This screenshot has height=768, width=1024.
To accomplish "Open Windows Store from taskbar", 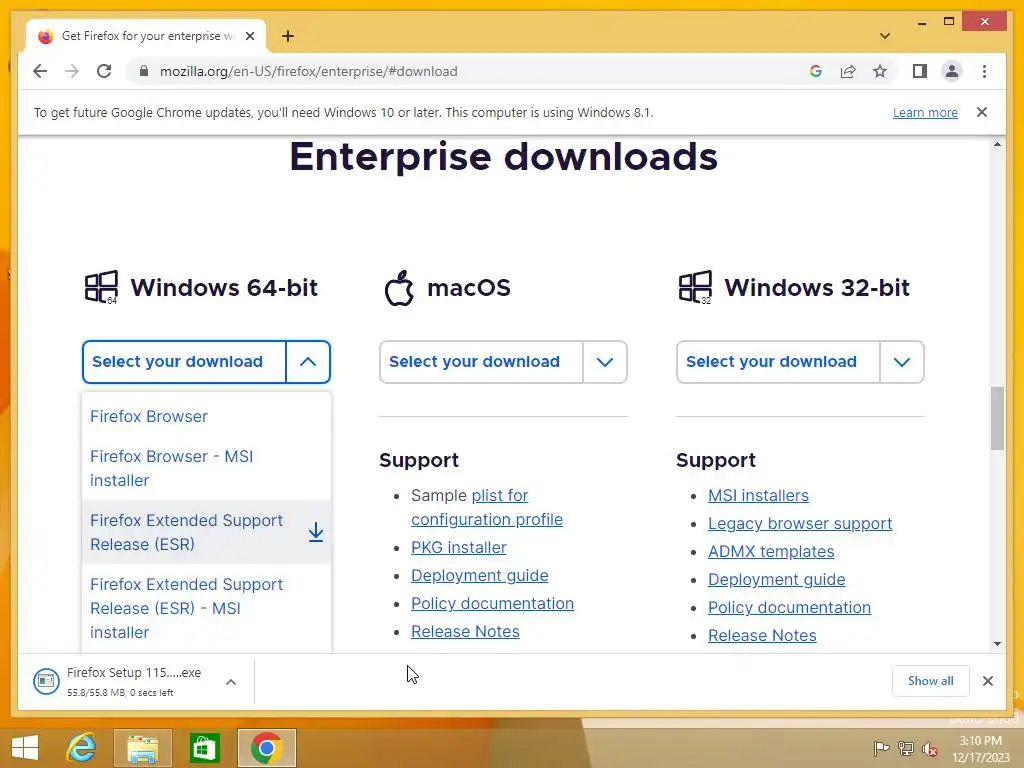I will 204,748.
